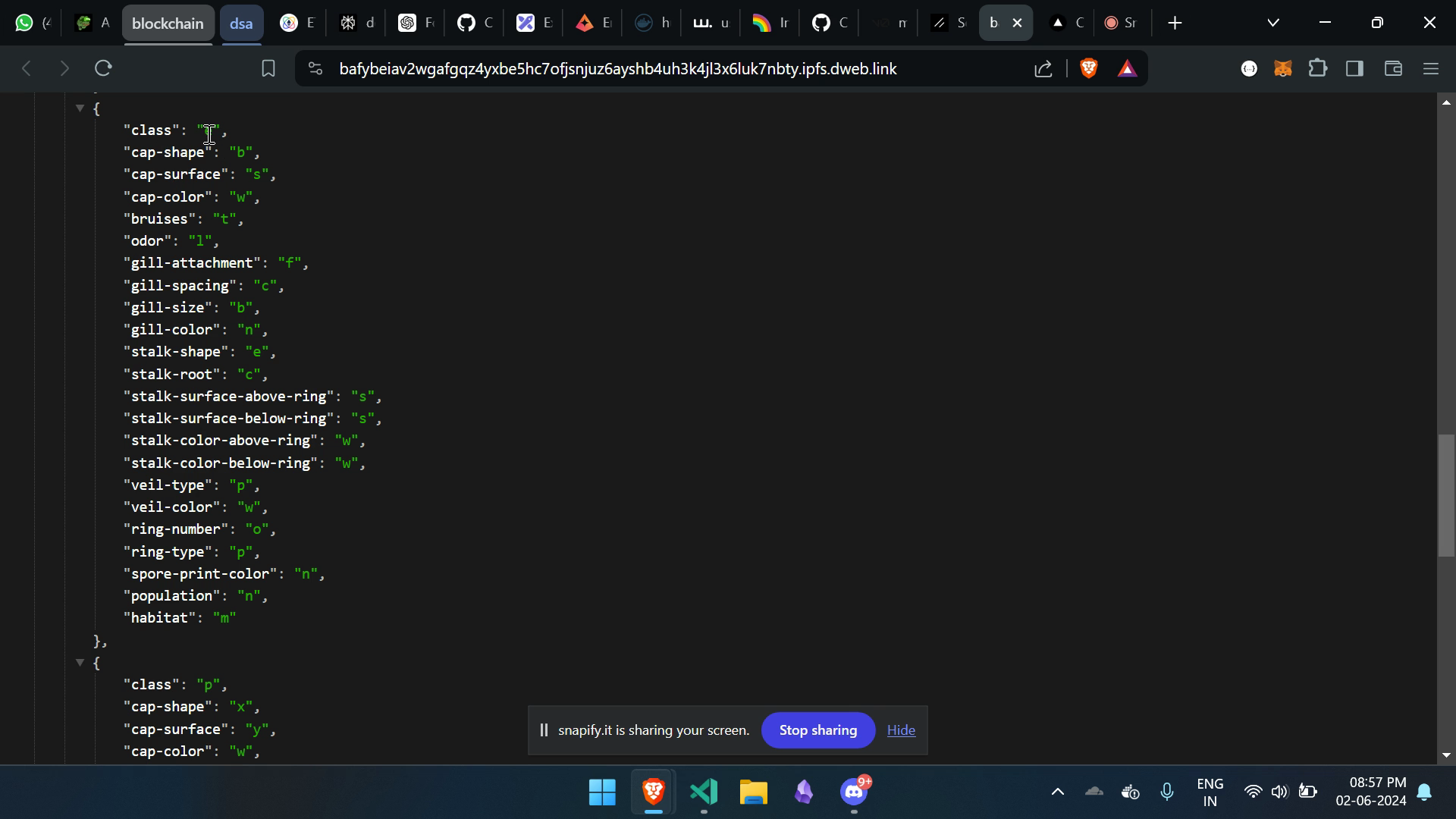The height and width of the screenshot is (819, 1456).
Task: Open the extensions puzzle-piece menu
Action: click(x=1319, y=69)
